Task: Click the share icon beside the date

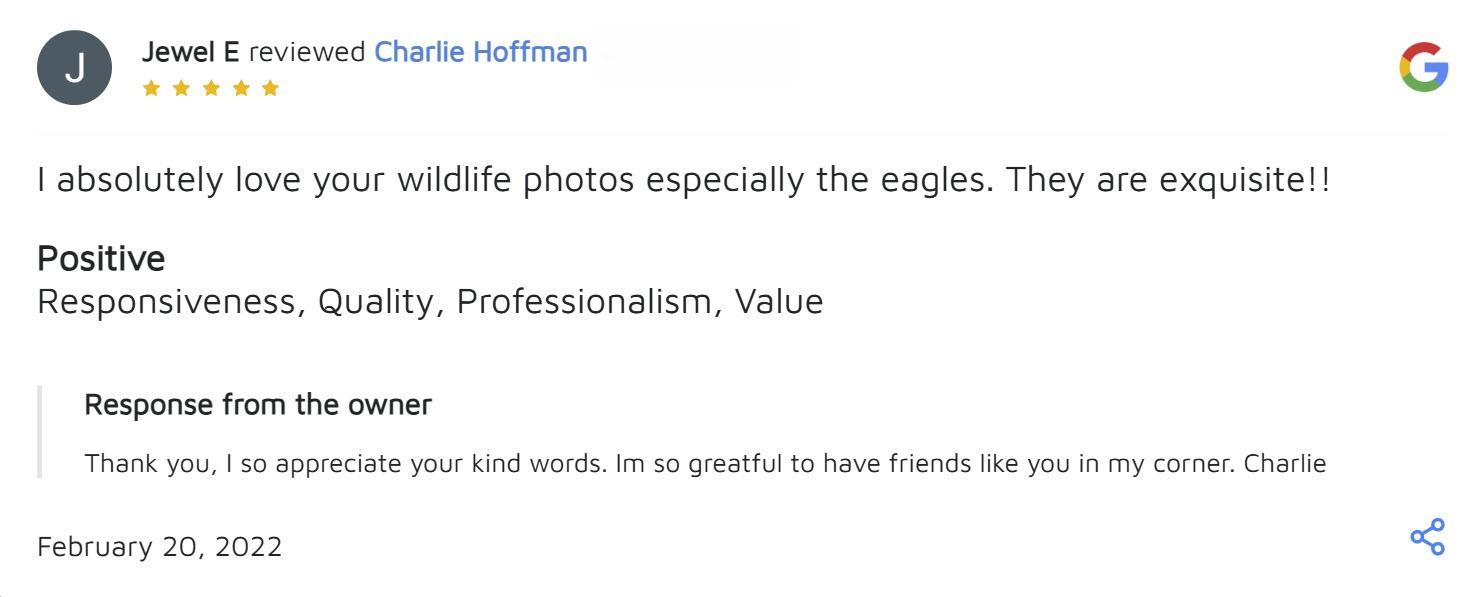Action: 1427,537
